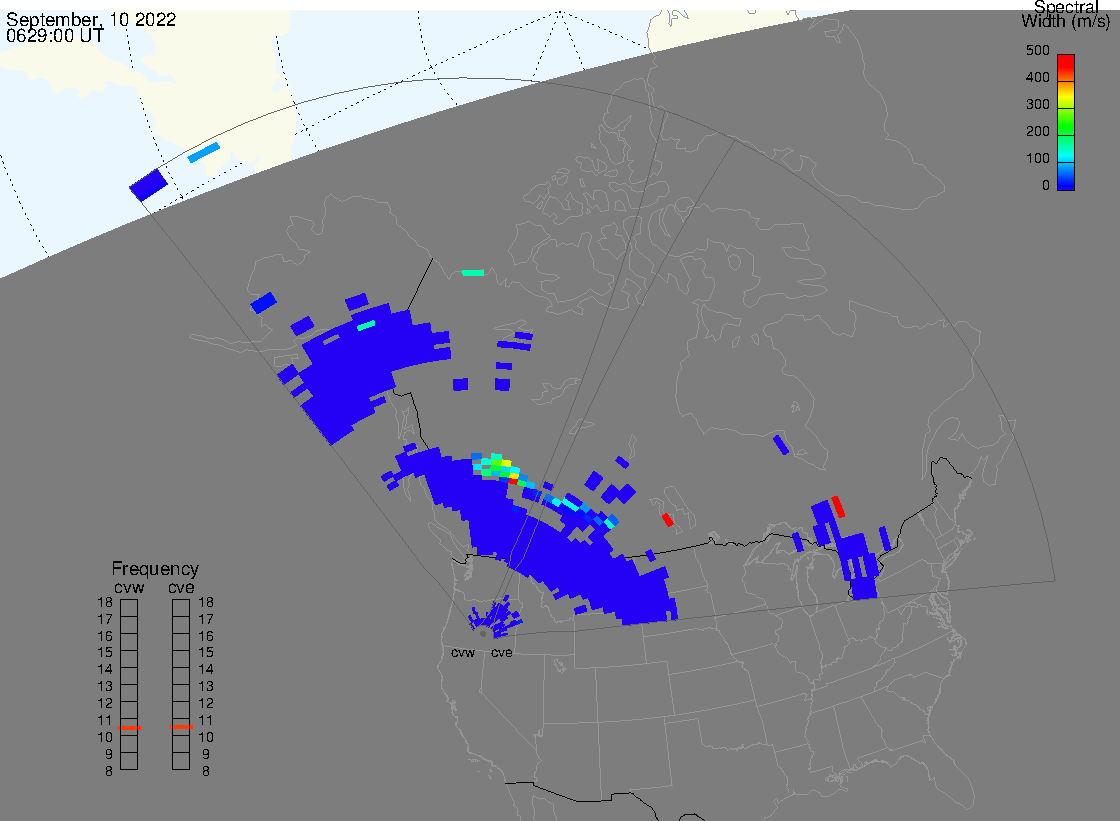The width and height of the screenshot is (1120, 821).
Task: Click the 'Frequency' legend heading
Action: coord(155,569)
